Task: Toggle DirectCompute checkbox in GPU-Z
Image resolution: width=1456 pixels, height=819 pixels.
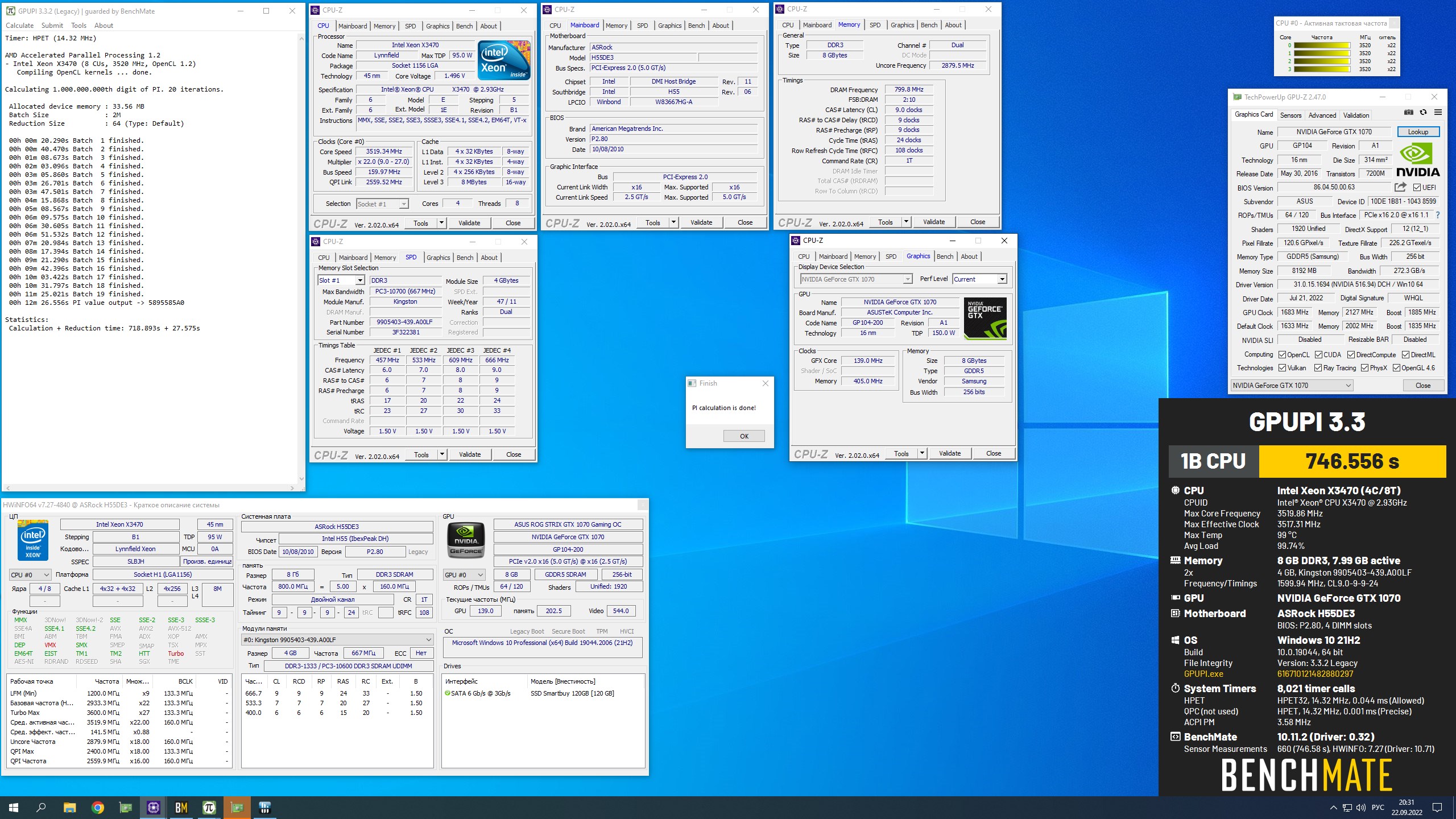Action: click(1351, 354)
